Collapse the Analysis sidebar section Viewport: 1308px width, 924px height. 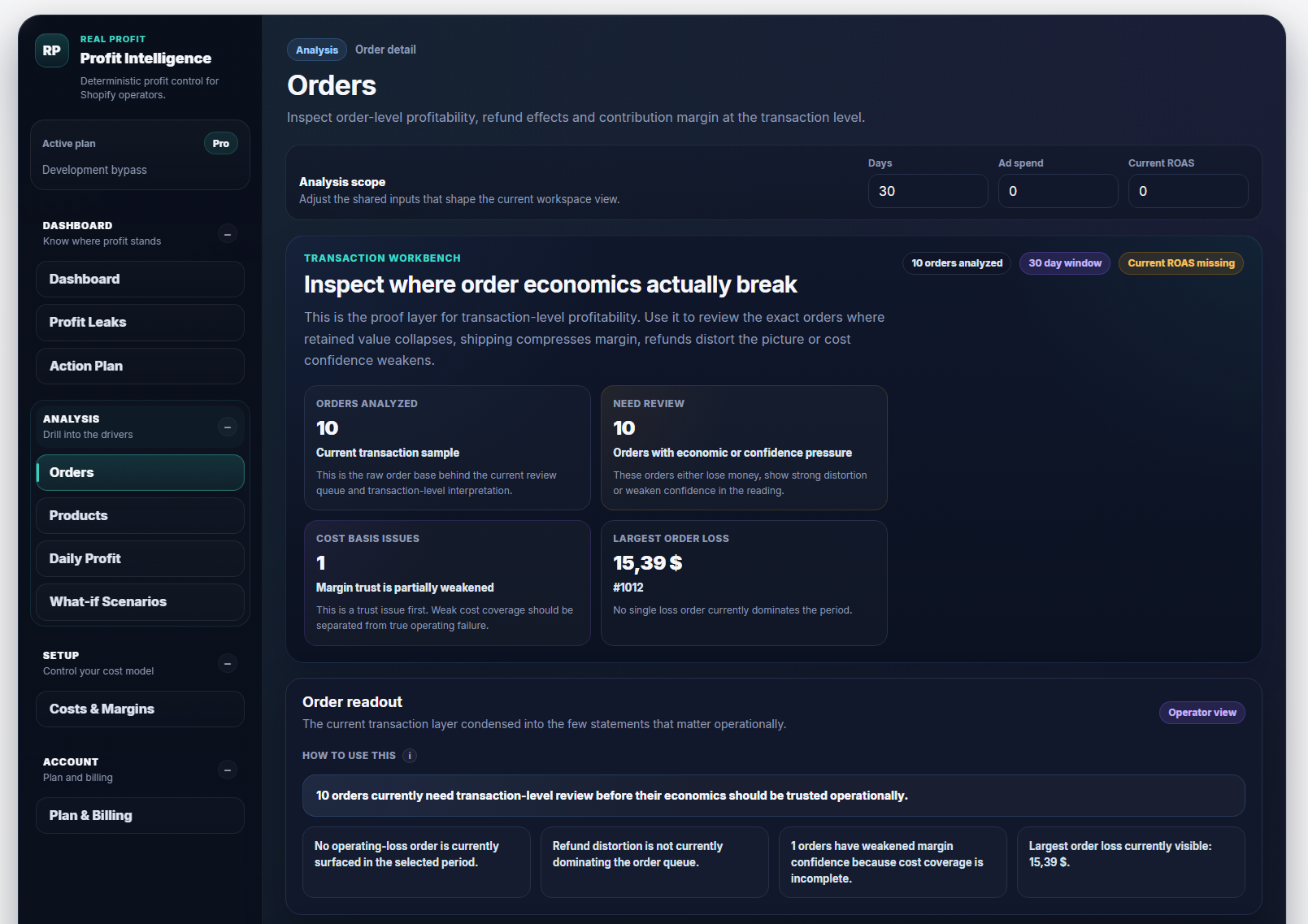coord(228,427)
